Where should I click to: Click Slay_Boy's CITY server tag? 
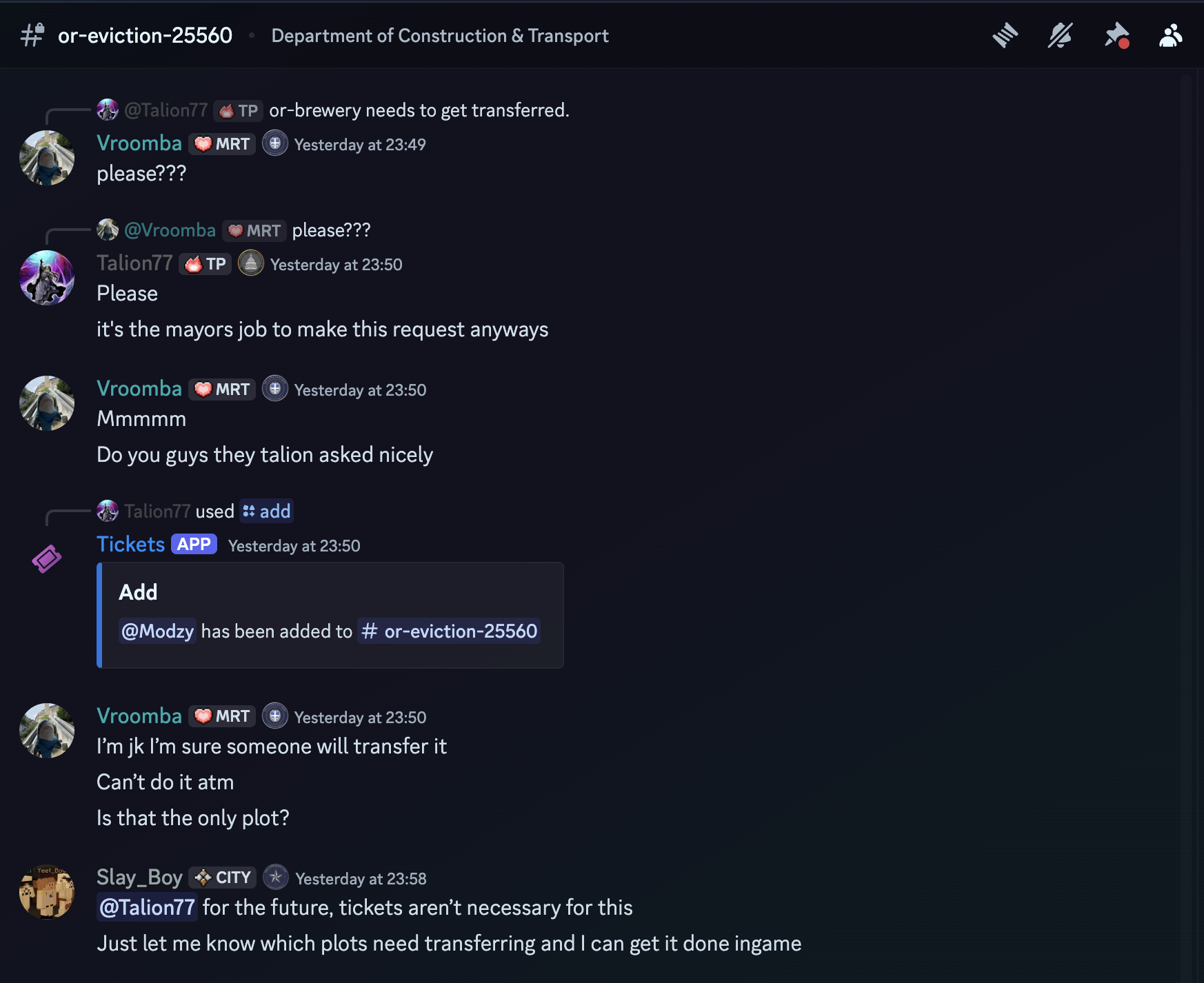tap(223, 878)
